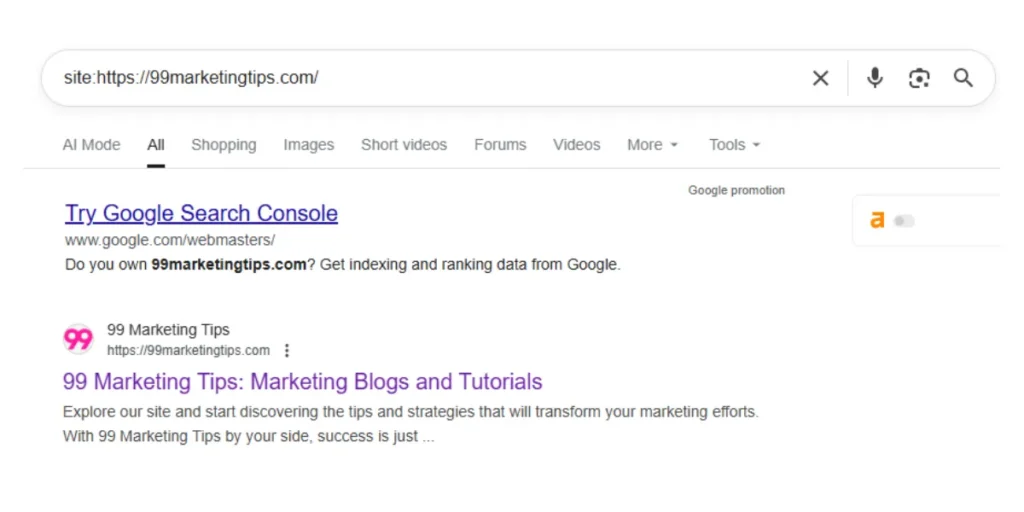Go to the Forums tab
The image size is (1024, 512).
pyautogui.click(x=500, y=145)
